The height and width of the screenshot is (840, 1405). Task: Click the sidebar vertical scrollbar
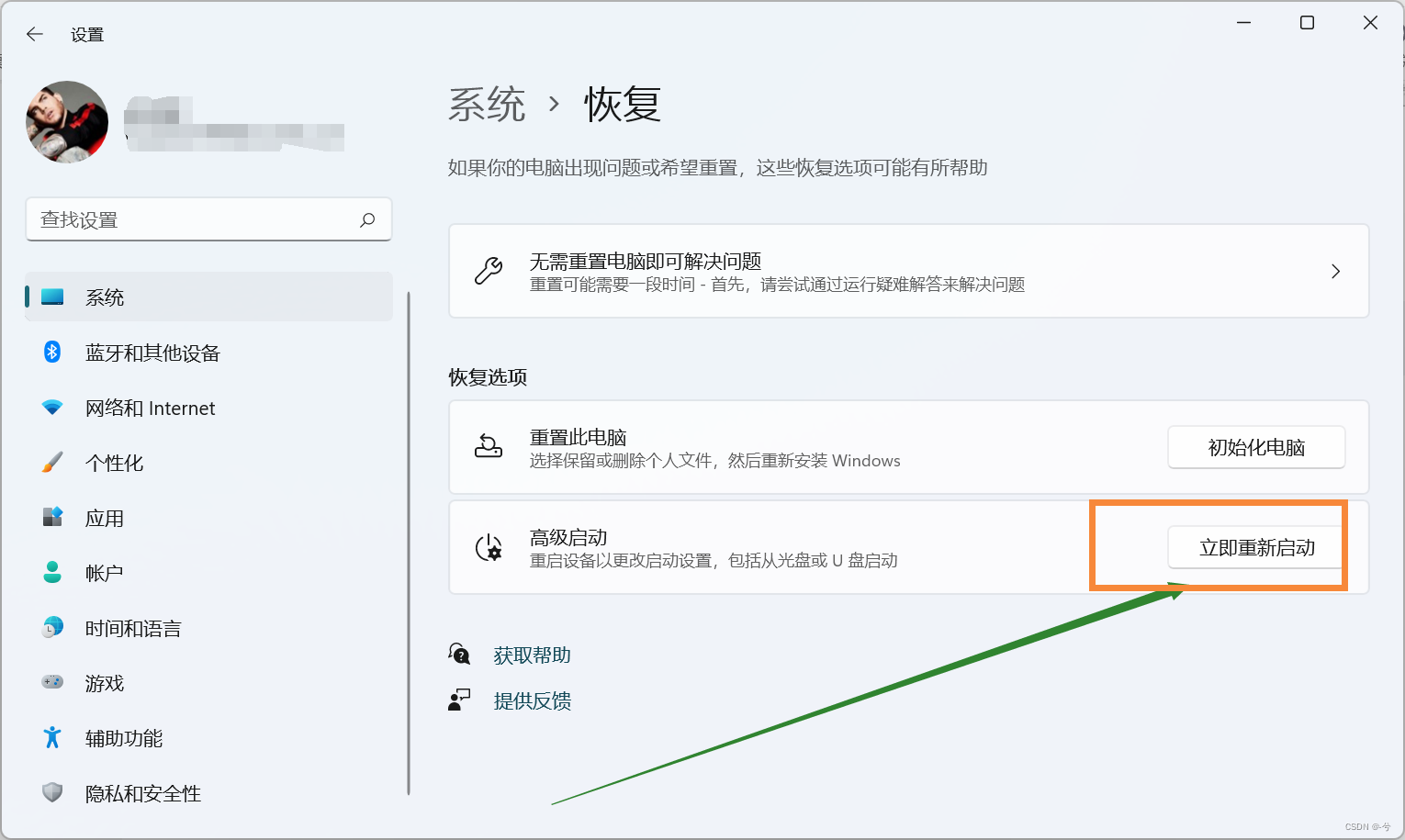[x=409, y=543]
